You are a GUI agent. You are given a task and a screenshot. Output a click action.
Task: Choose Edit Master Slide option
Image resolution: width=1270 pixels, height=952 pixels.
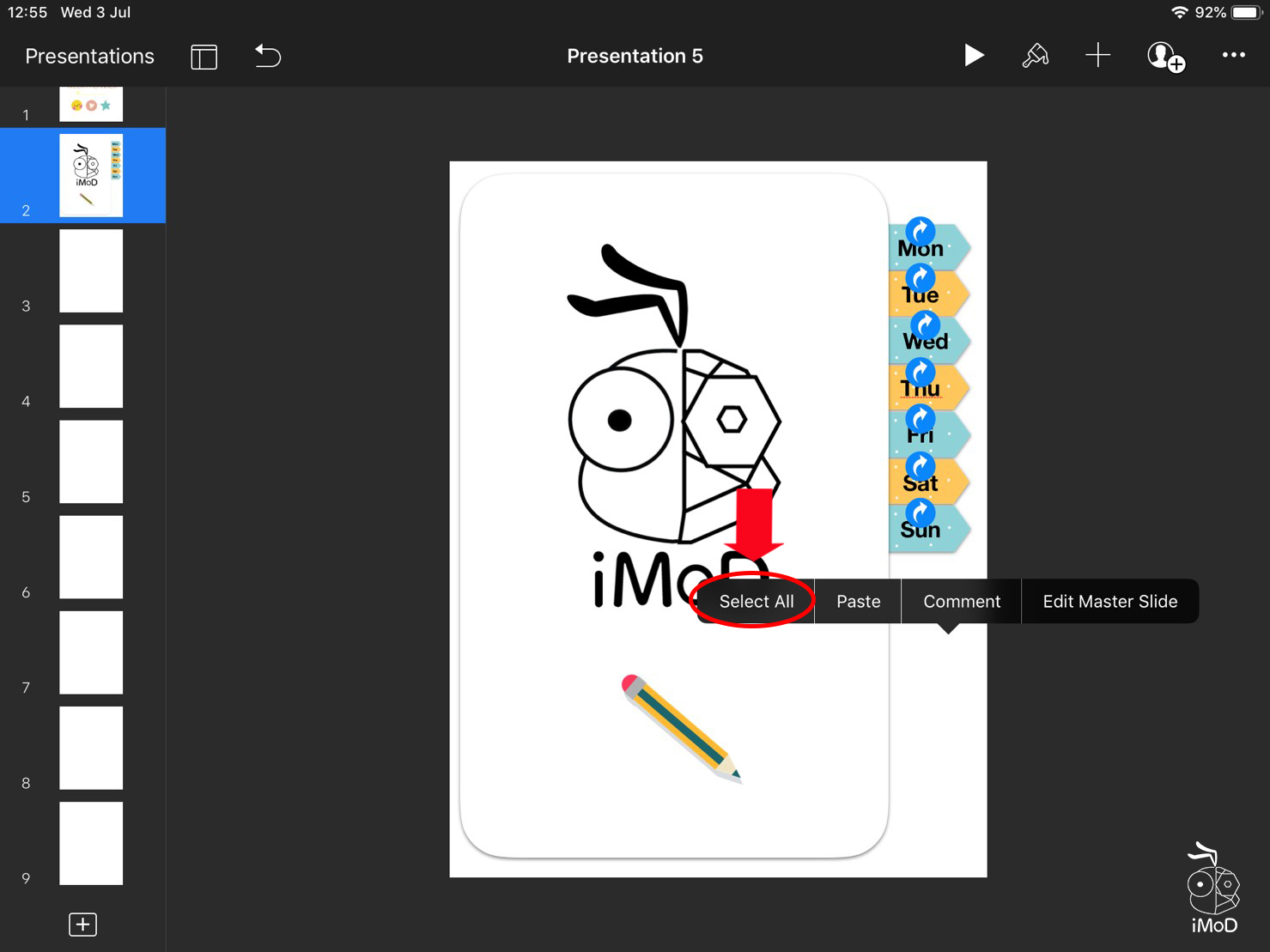coord(1109,602)
